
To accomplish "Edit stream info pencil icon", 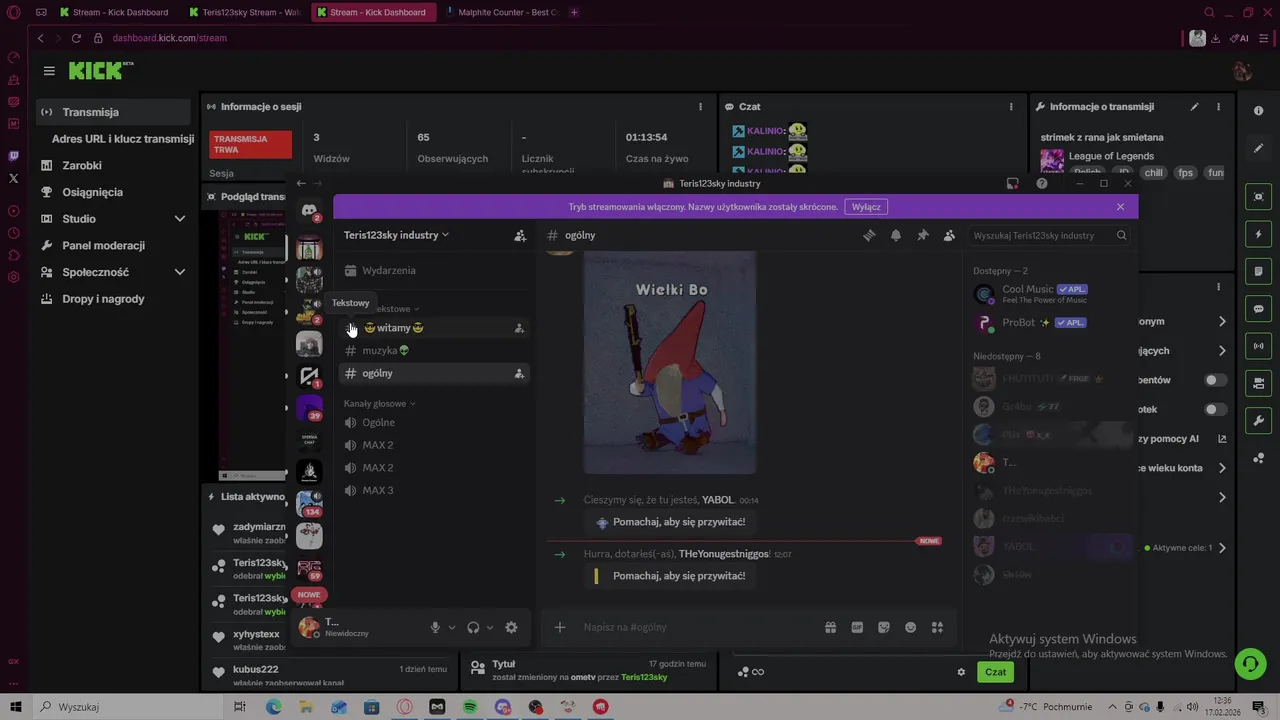I will tap(1194, 106).
